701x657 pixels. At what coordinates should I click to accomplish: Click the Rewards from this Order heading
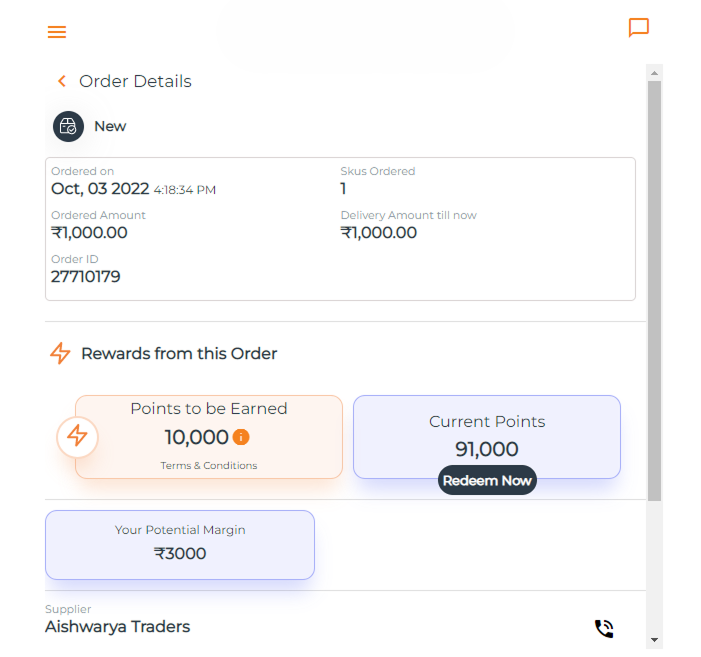tap(179, 353)
